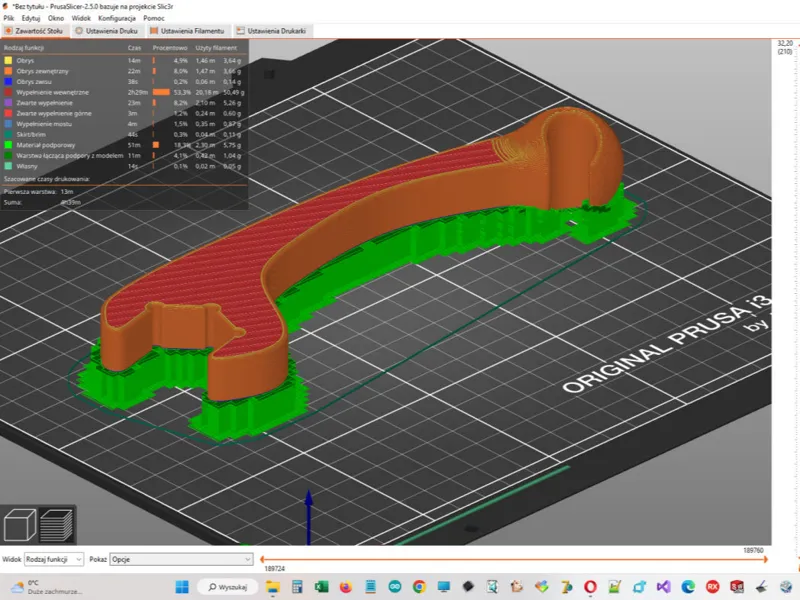Screen dimensions: 800x600
Task: Launch Firefox from the taskbar
Action: pos(346,587)
